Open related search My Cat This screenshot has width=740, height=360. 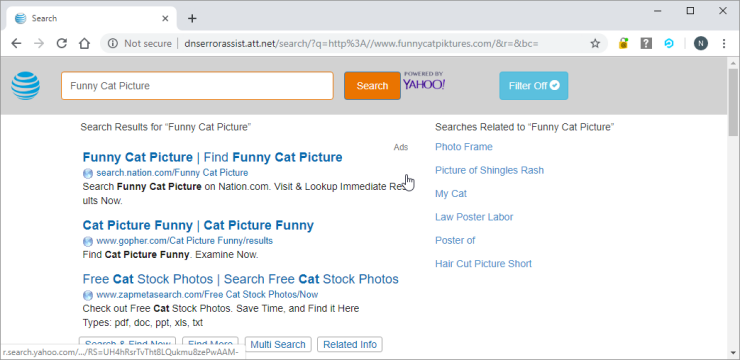click(x=451, y=193)
